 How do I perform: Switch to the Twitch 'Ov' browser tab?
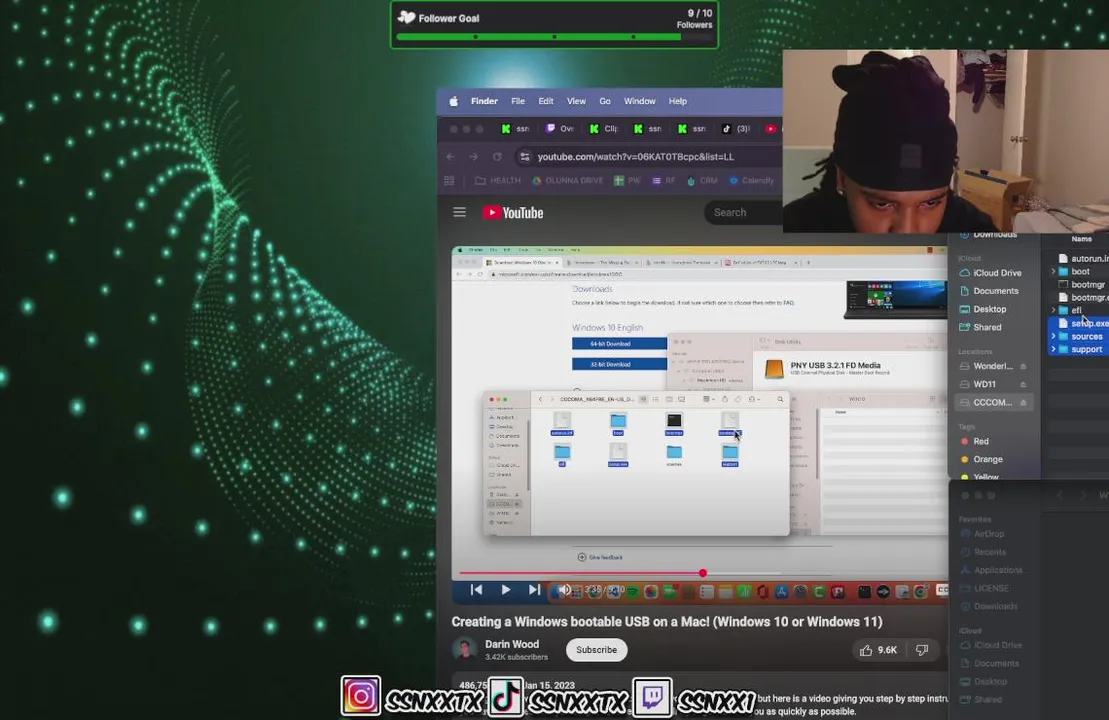(559, 129)
